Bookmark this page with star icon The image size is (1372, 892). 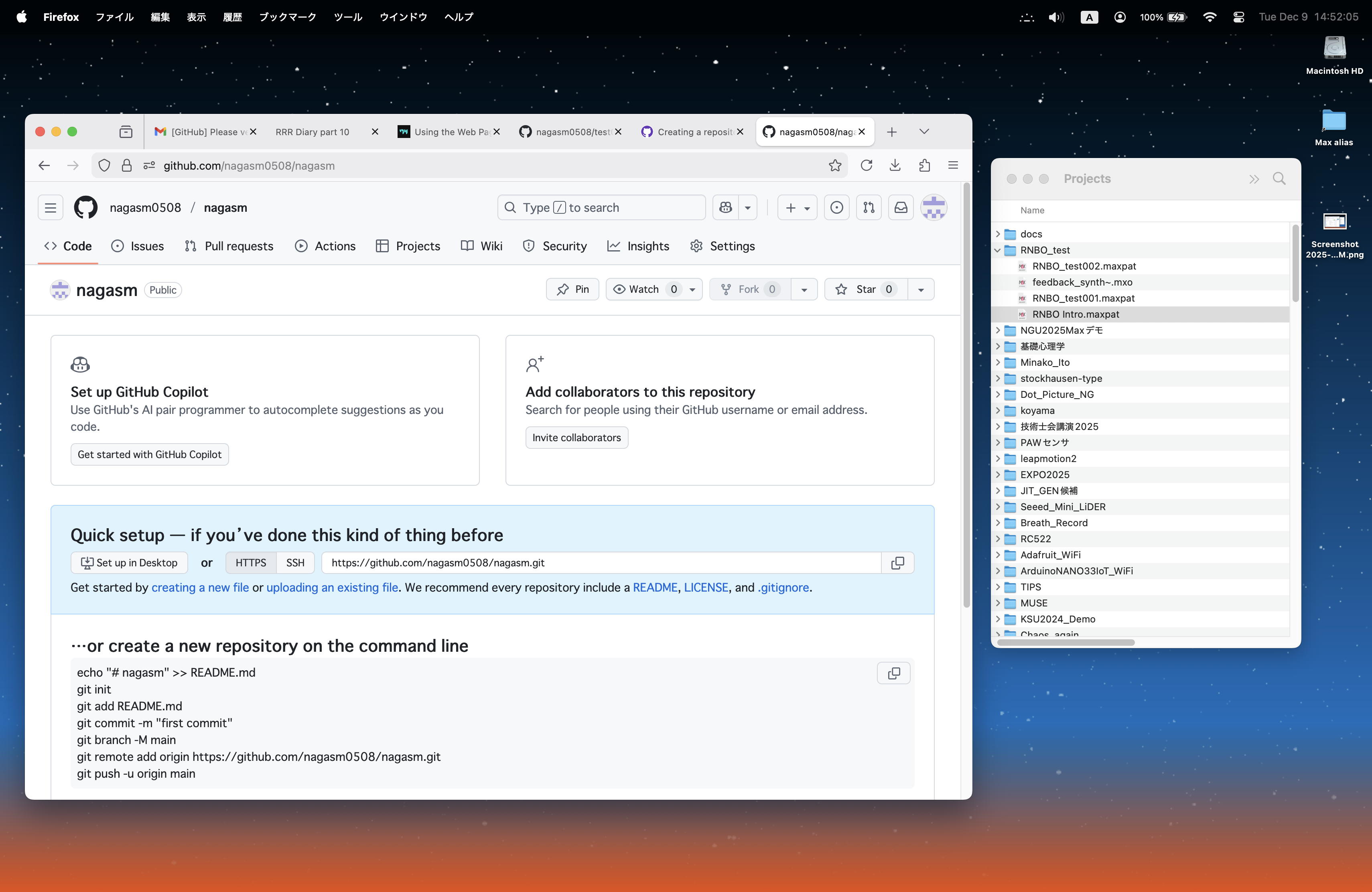[835, 166]
